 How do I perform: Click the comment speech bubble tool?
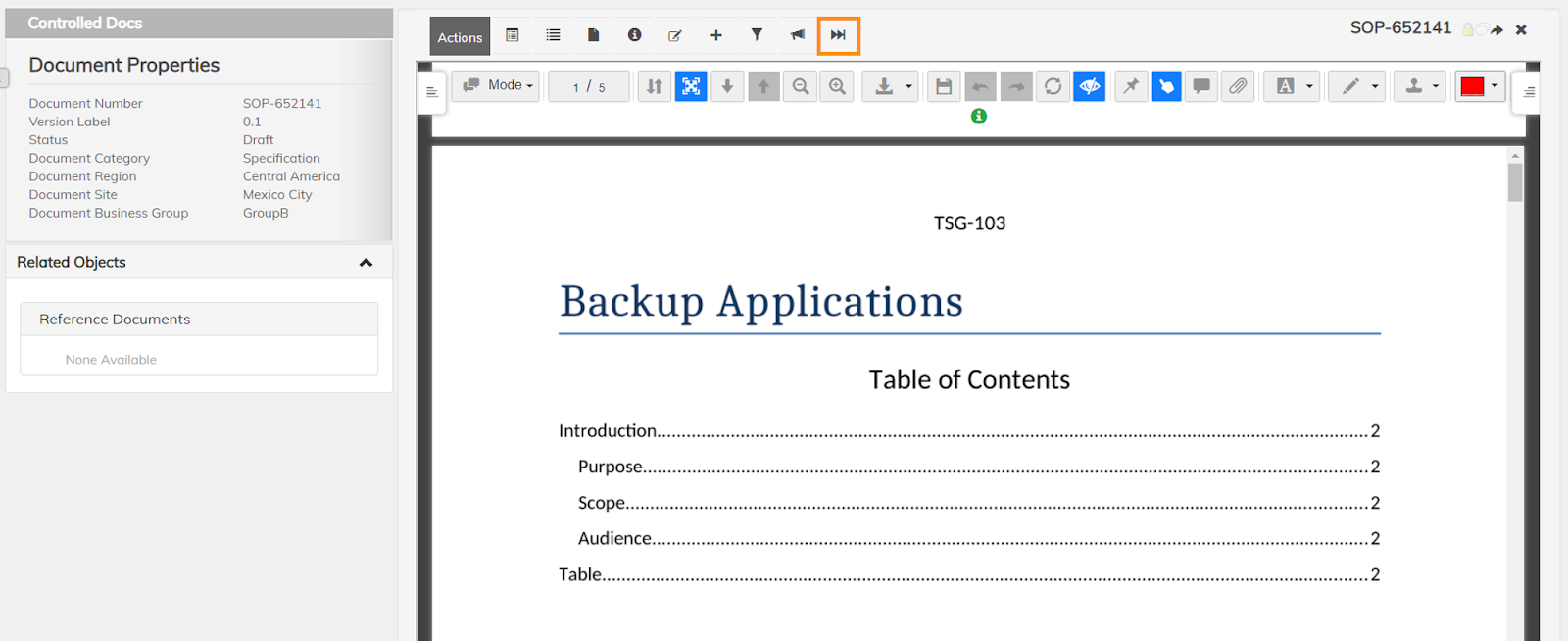1201,86
